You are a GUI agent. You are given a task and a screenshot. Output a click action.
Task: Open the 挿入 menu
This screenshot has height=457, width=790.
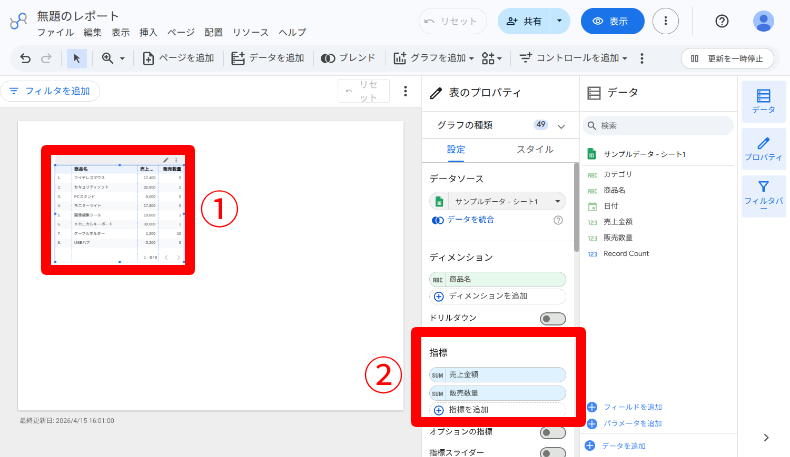tap(148, 33)
